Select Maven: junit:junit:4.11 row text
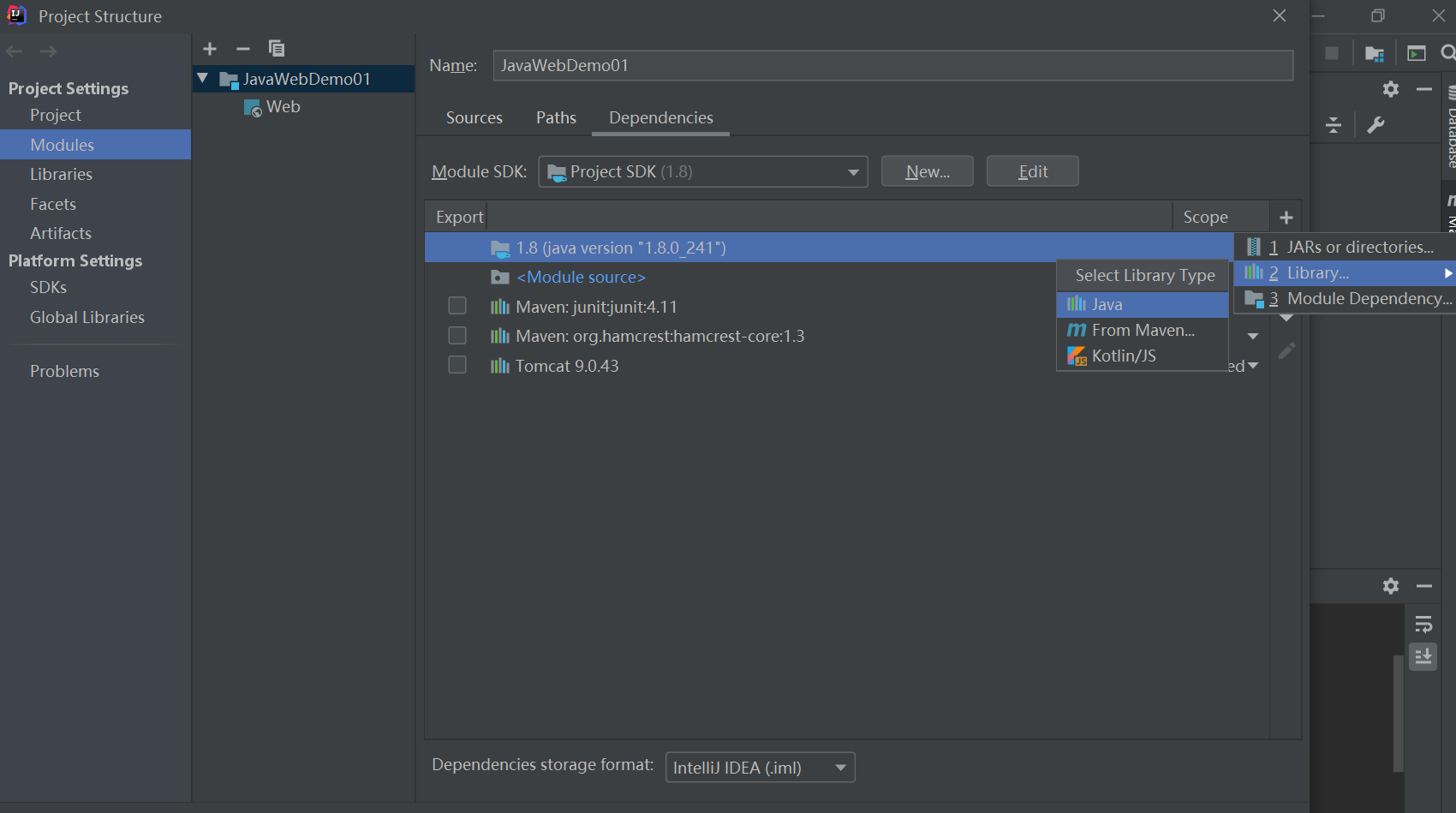Viewport: 1456px width, 813px height. click(x=596, y=307)
